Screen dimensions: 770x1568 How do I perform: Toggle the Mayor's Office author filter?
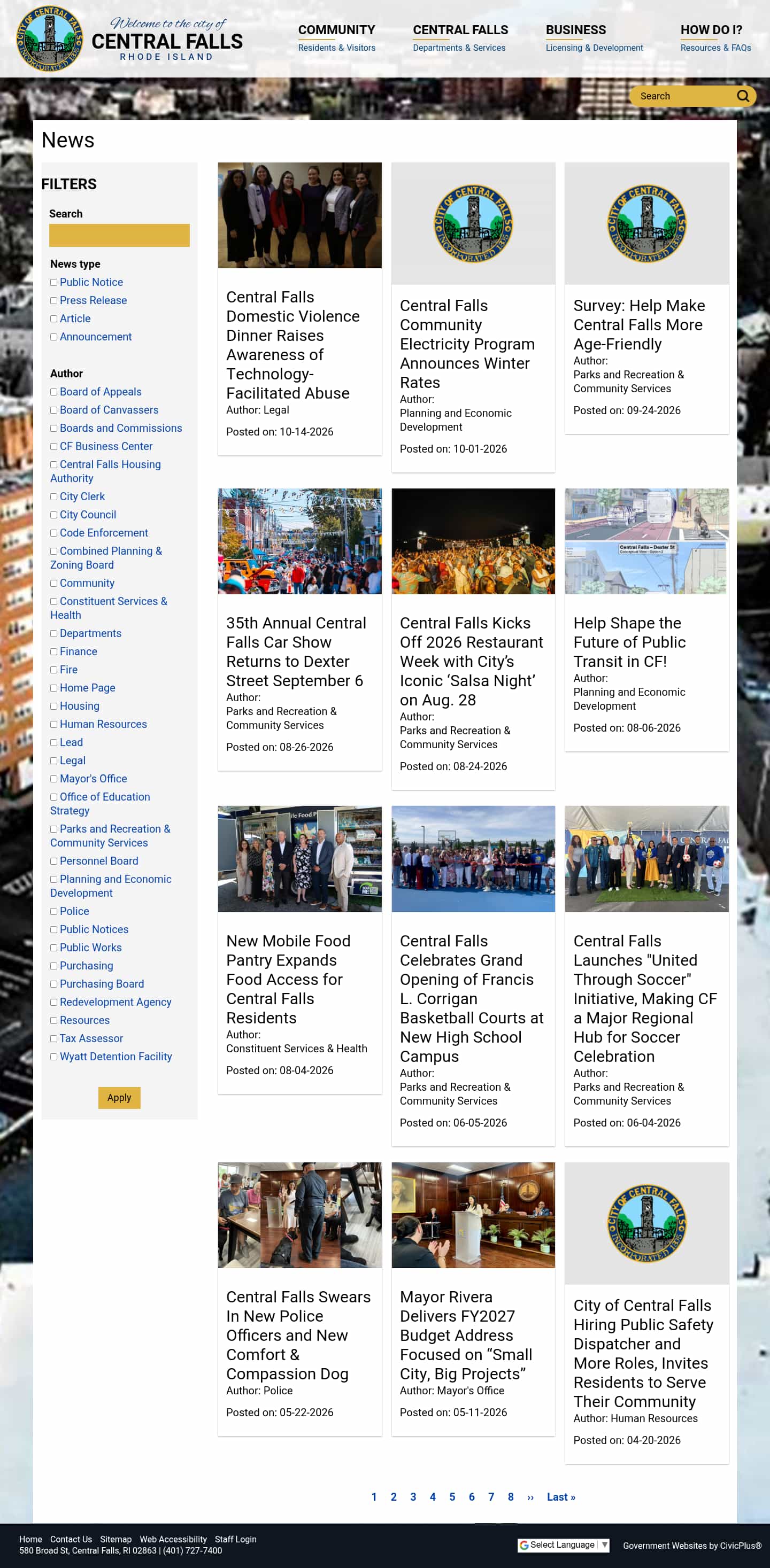click(53, 779)
